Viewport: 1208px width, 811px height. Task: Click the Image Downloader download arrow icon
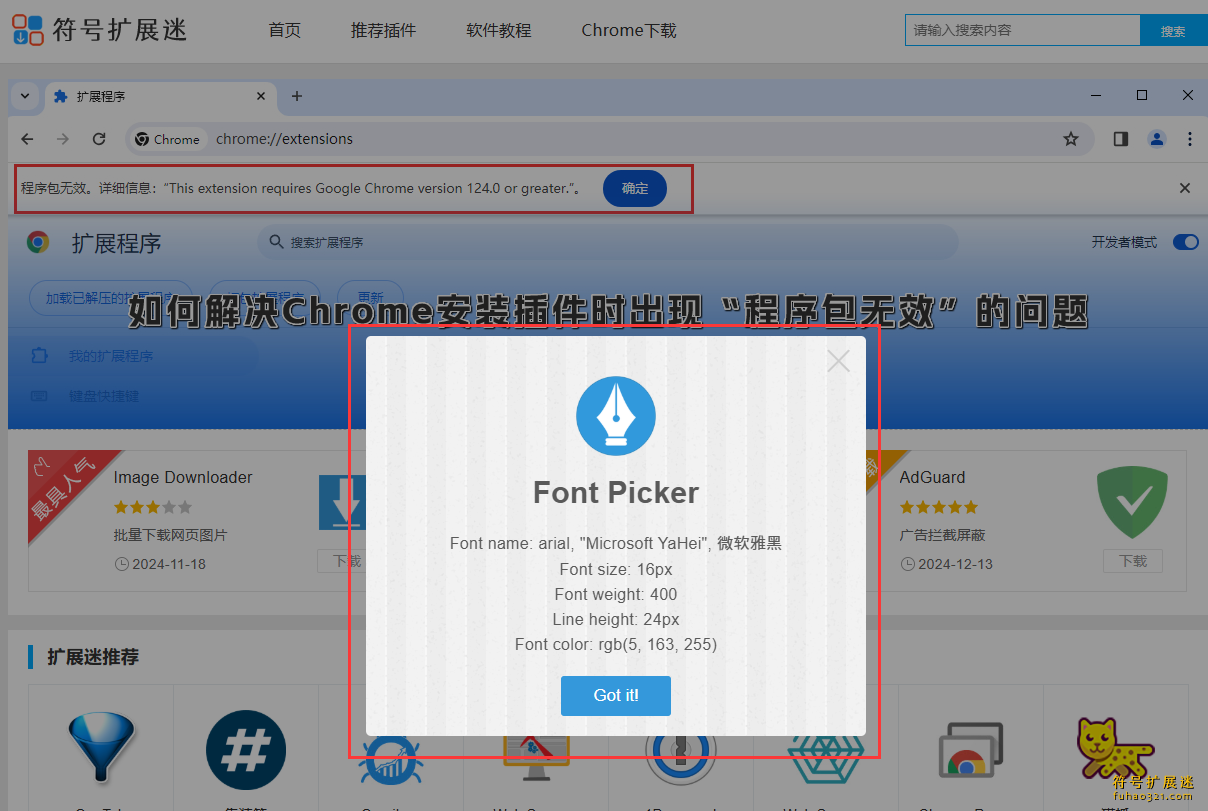[x=342, y=502]
